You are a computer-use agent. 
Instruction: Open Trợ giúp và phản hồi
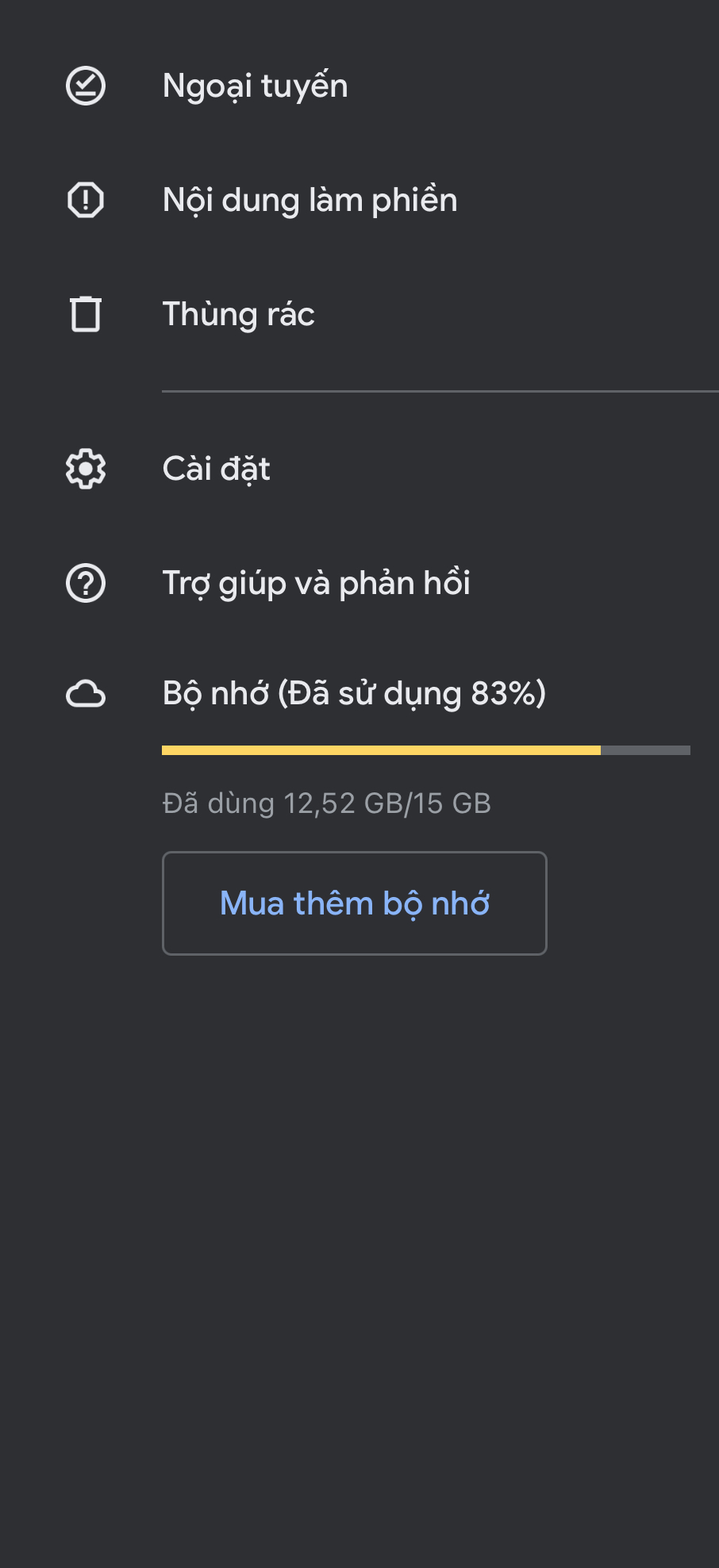(x=316, y=584)
